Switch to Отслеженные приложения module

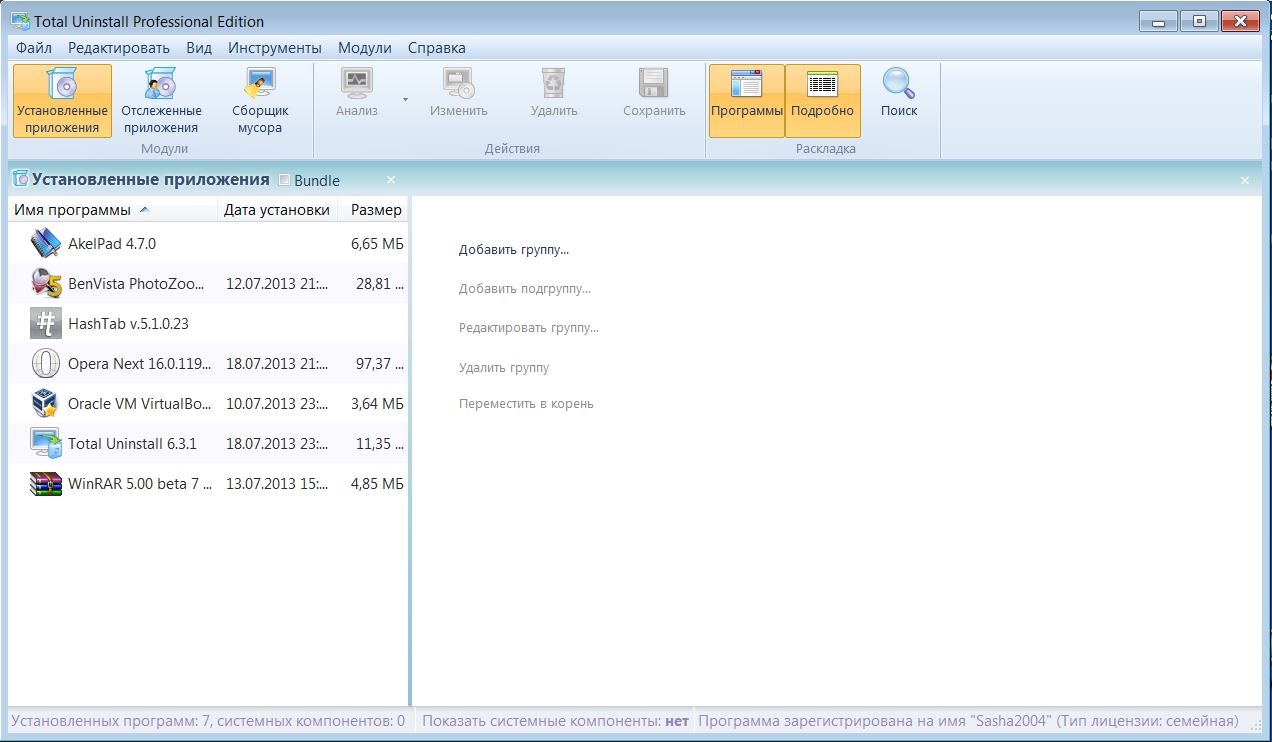[161, 101]
